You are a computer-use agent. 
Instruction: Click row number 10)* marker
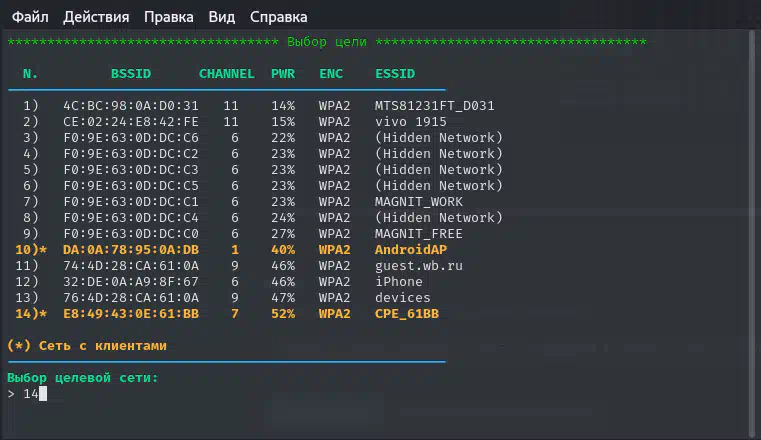pos(31,250)
